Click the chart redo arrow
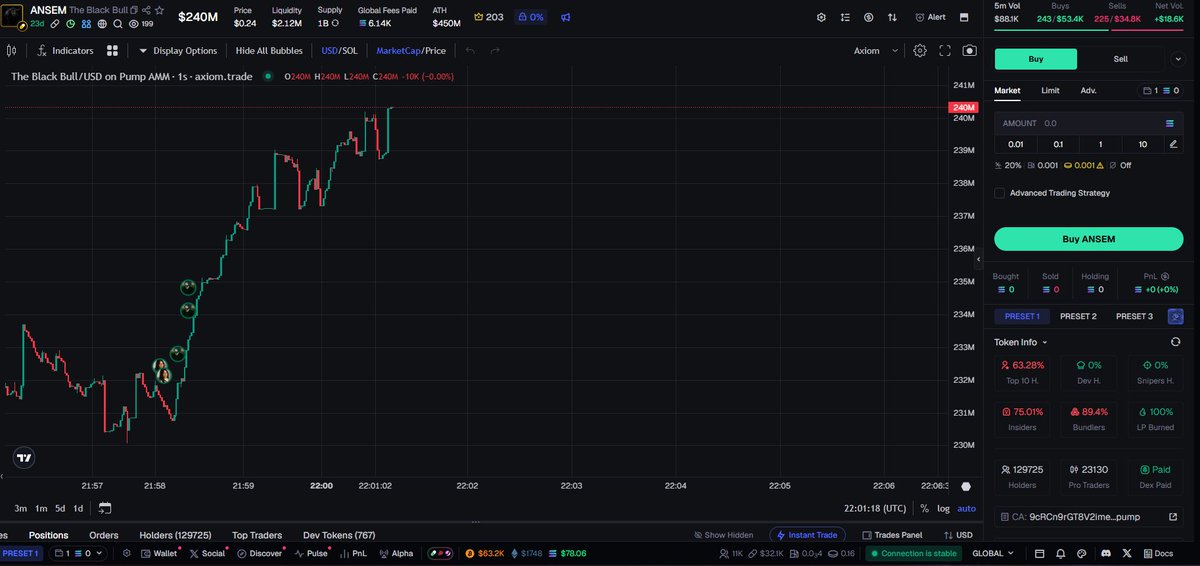The height and width of the screenshot is (566, 1200). (x=495, y=51)
